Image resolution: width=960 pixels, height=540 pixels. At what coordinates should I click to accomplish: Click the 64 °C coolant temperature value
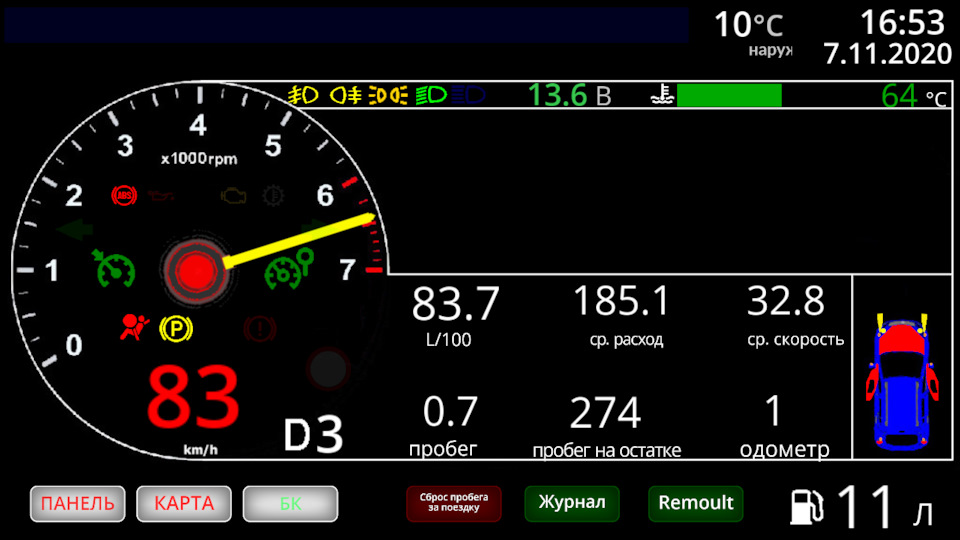point(913,96)
